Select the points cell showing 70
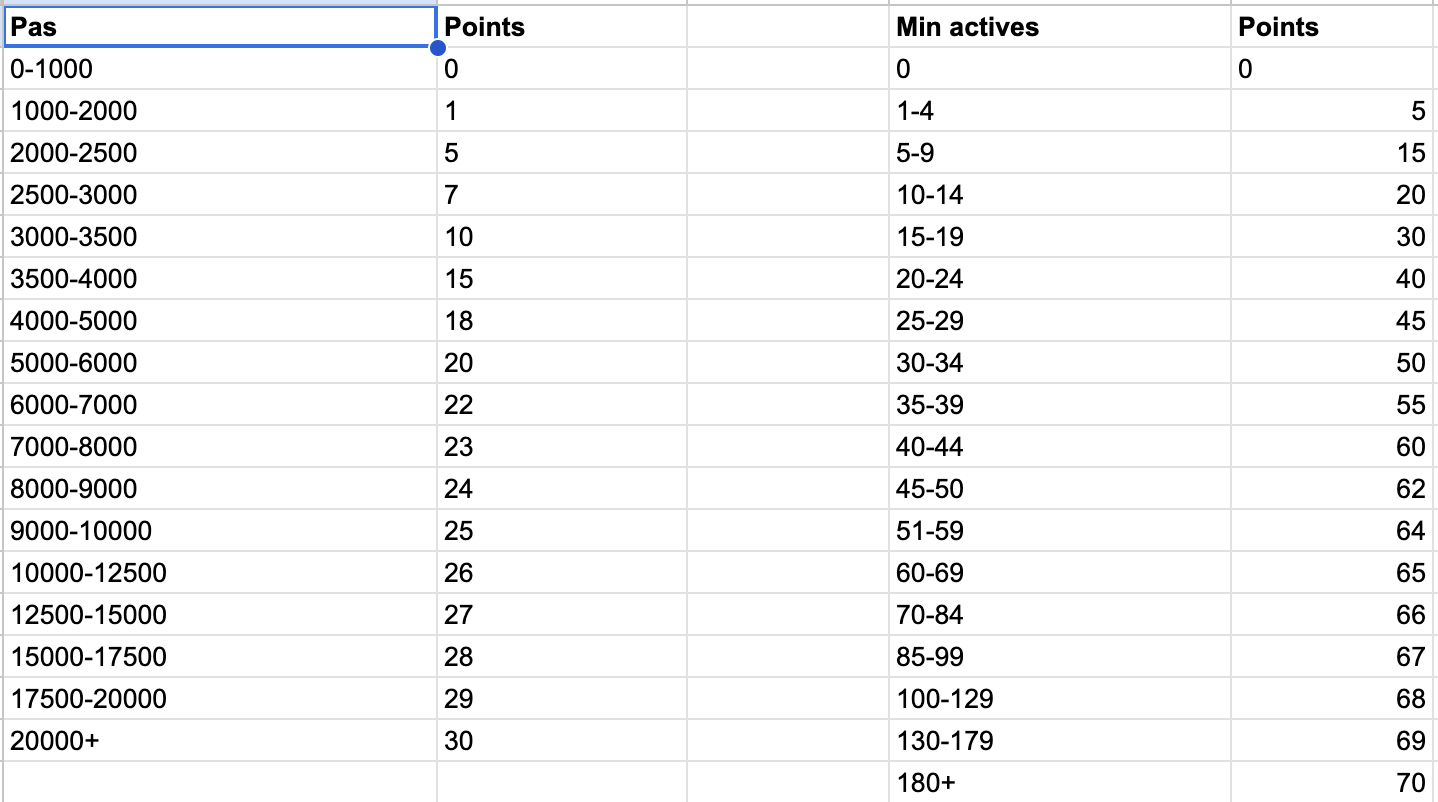Viewport: 1438px width, 802px height. coord(1334,782)
